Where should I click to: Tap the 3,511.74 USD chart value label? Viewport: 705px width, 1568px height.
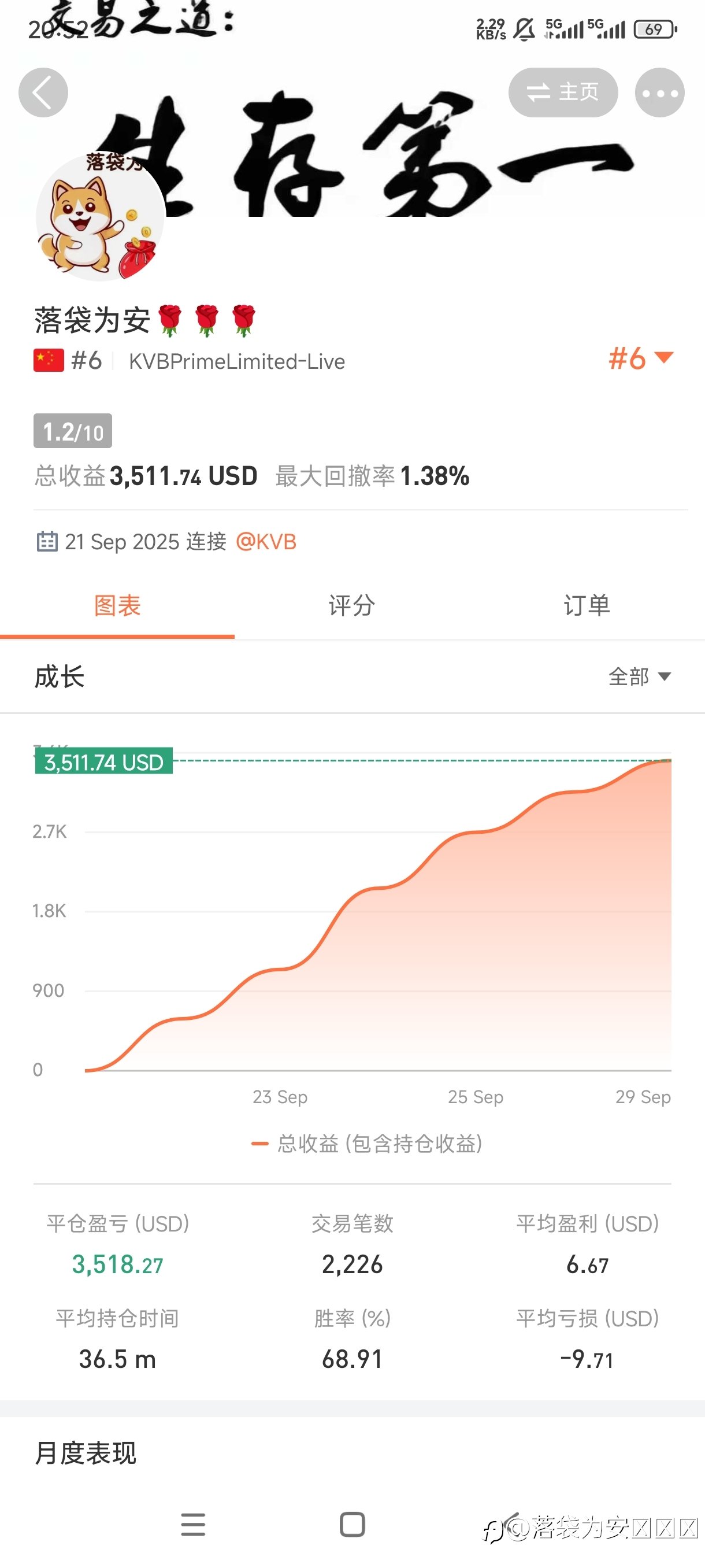pos(104,761)
